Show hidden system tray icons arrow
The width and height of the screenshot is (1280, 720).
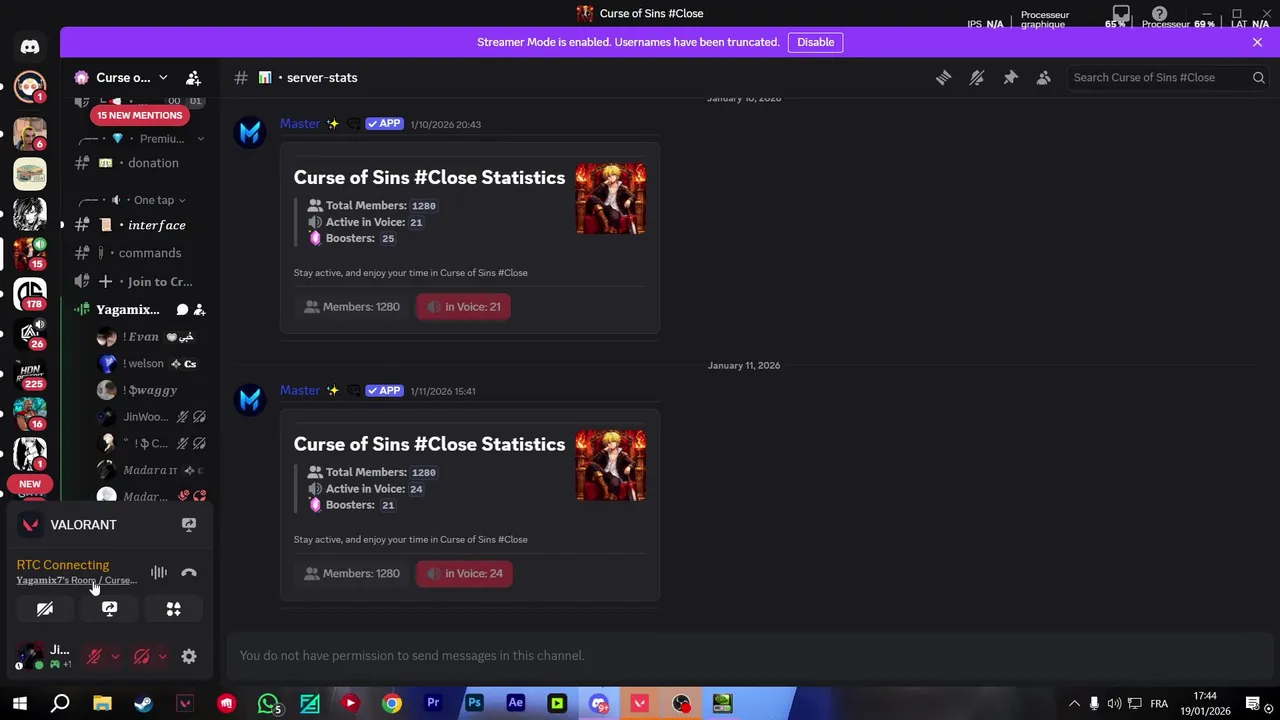(1074, 703)
